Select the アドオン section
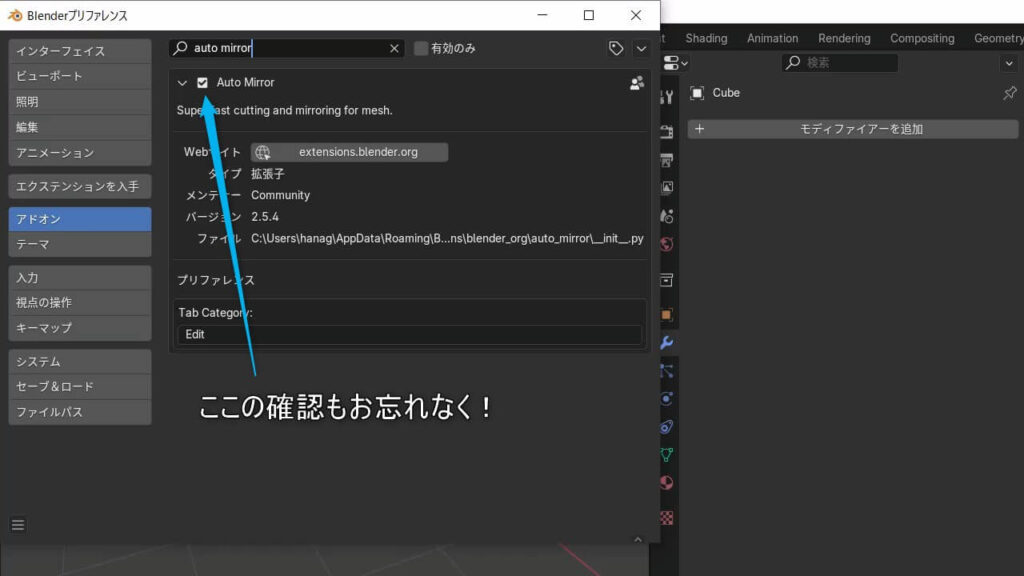The width and height of the screenshot is (1024, 576). point(80,219)
